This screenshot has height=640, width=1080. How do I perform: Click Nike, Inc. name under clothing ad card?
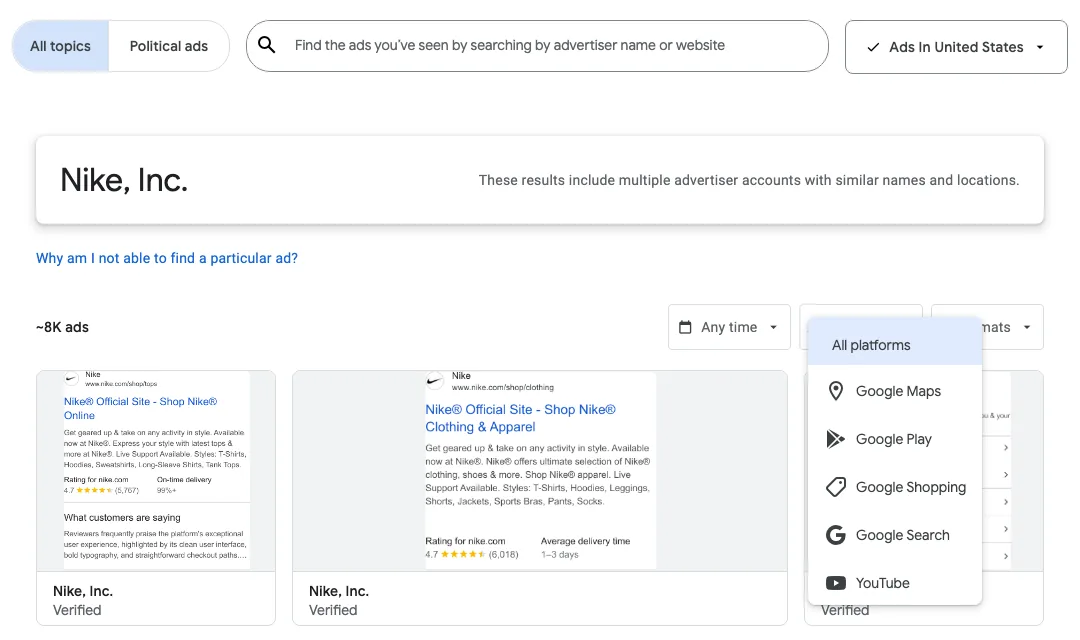point(339,591)
